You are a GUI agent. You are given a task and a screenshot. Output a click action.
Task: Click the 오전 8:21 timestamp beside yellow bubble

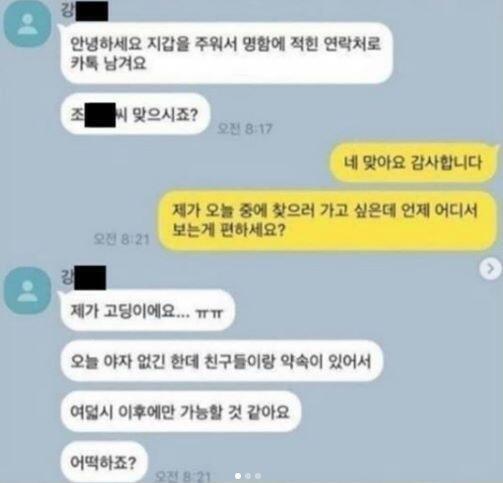[x=121, y=239]
